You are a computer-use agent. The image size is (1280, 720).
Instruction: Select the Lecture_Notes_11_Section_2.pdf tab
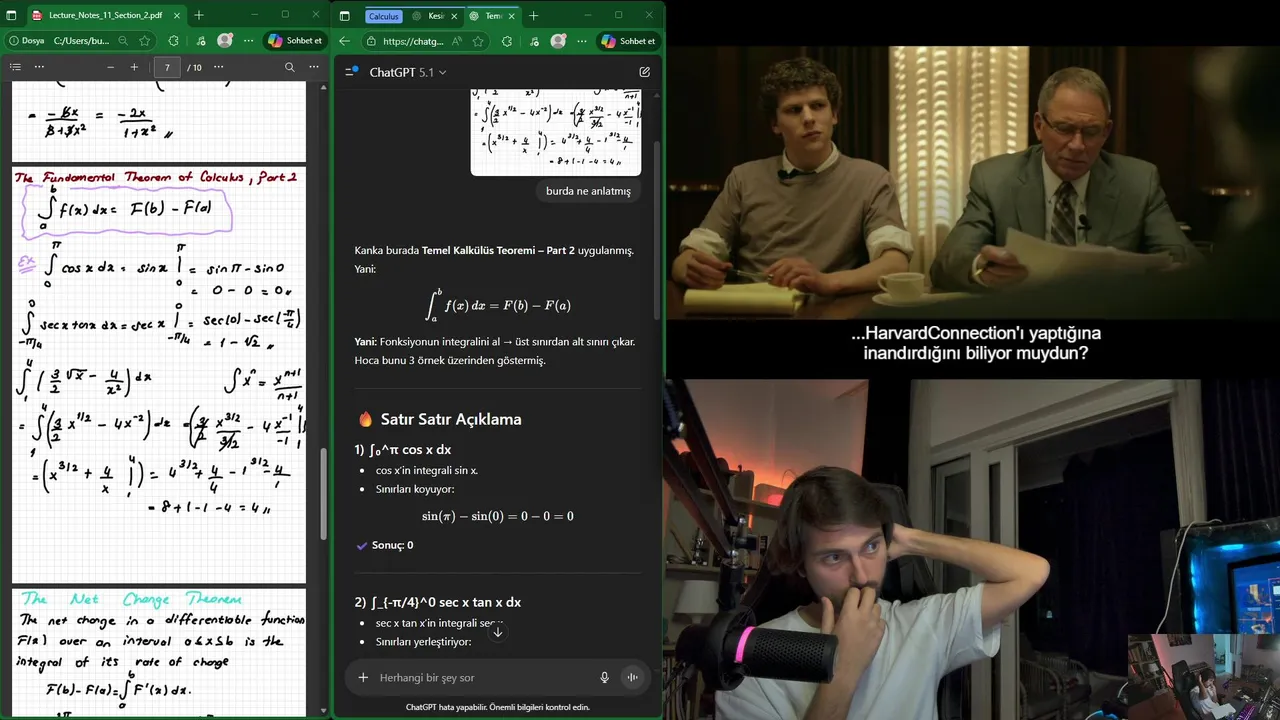105,15
